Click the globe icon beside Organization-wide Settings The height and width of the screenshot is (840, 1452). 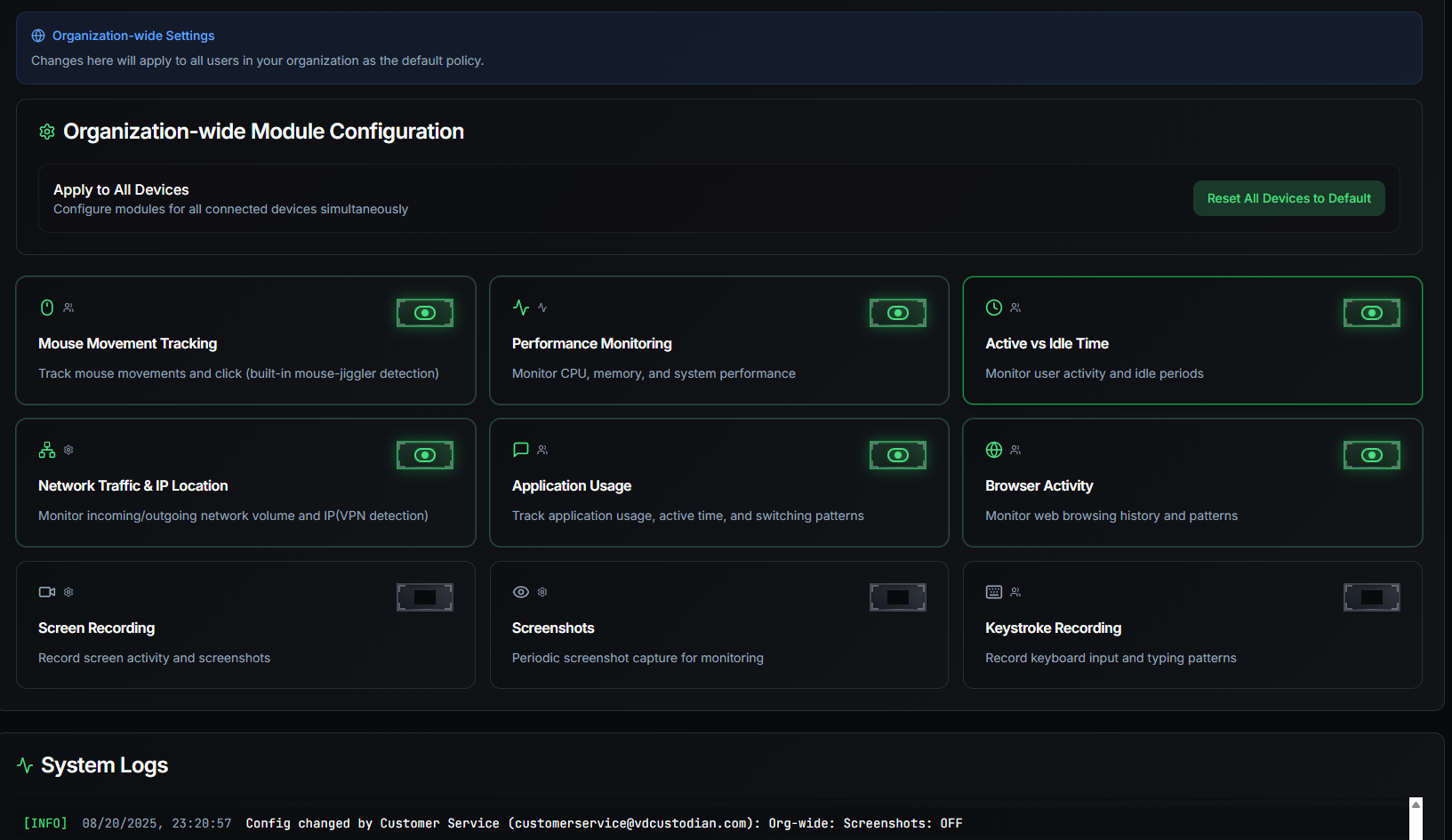tap(37, 35)
